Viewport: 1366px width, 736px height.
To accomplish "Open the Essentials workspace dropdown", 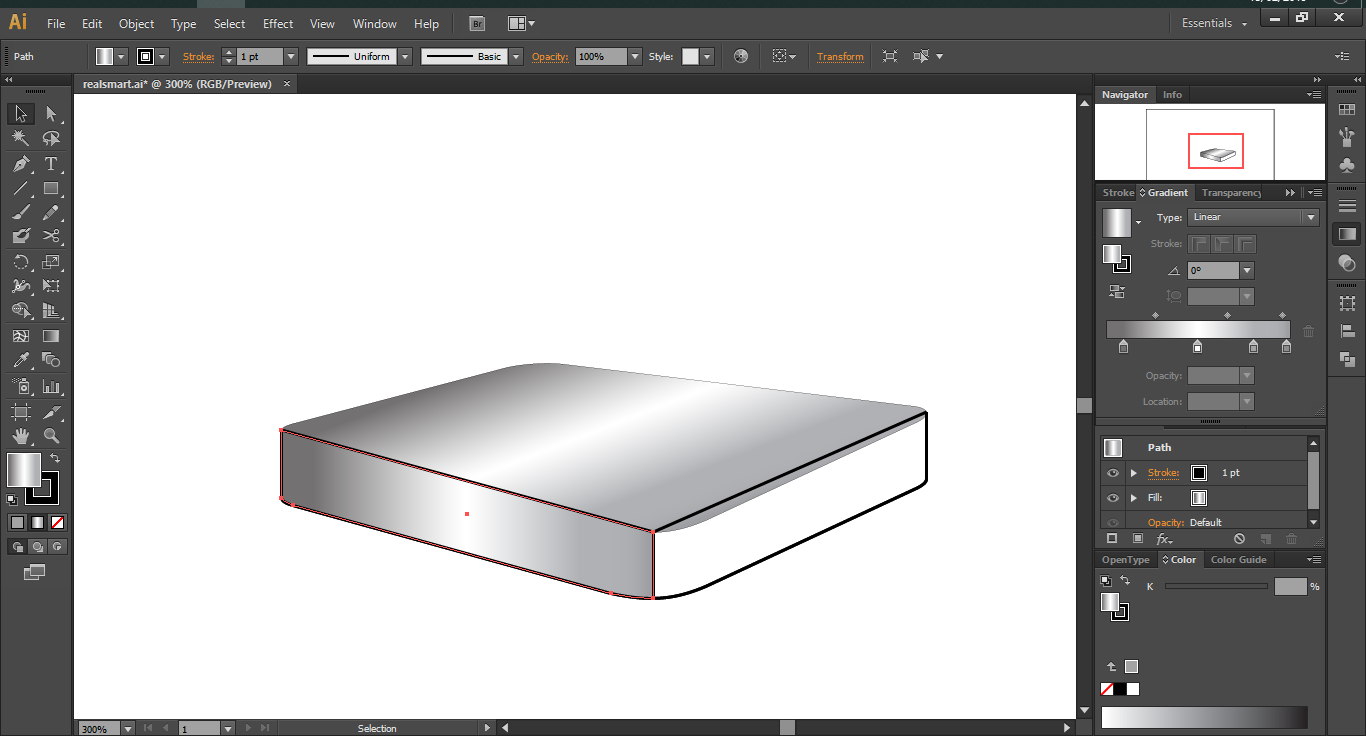I will point(1215,23).
